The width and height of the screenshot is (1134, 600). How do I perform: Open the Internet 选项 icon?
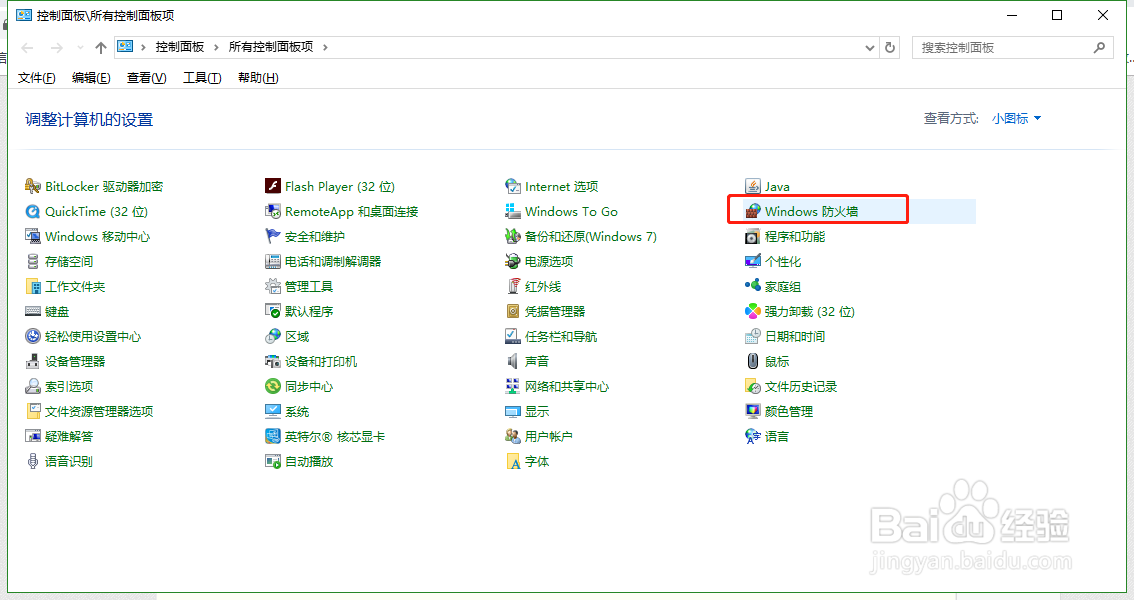point(513,187)
